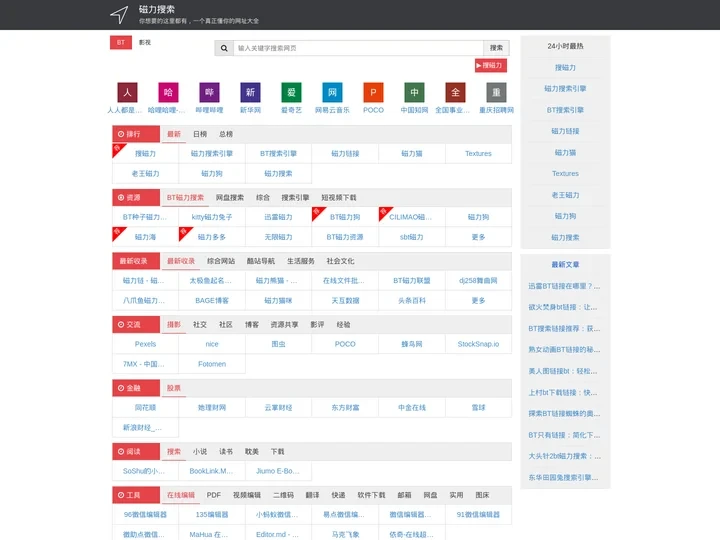The image size is (720, 540).
Task: Select the BT search category
Action: 121,42
